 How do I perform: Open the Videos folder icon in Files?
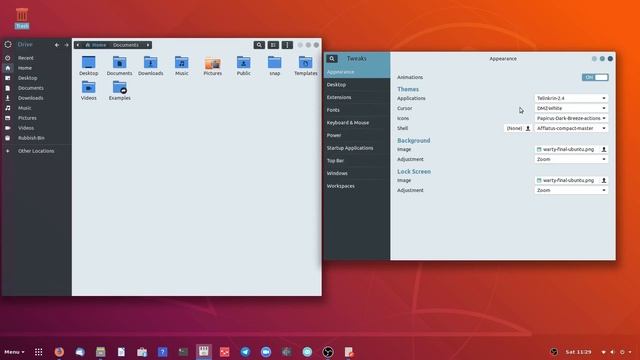pos(89,91)
